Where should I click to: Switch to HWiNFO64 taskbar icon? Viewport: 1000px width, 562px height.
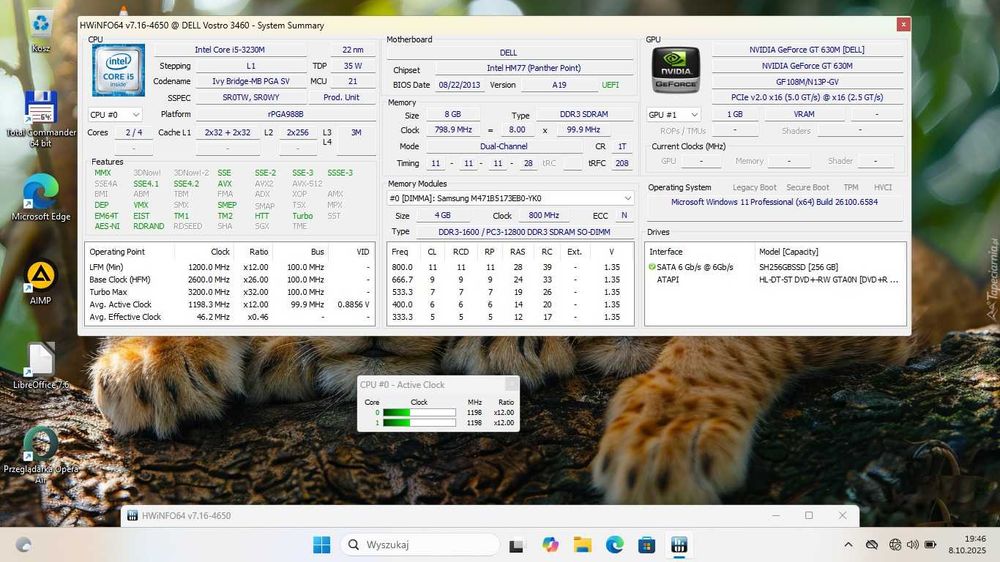click(679, 545)
